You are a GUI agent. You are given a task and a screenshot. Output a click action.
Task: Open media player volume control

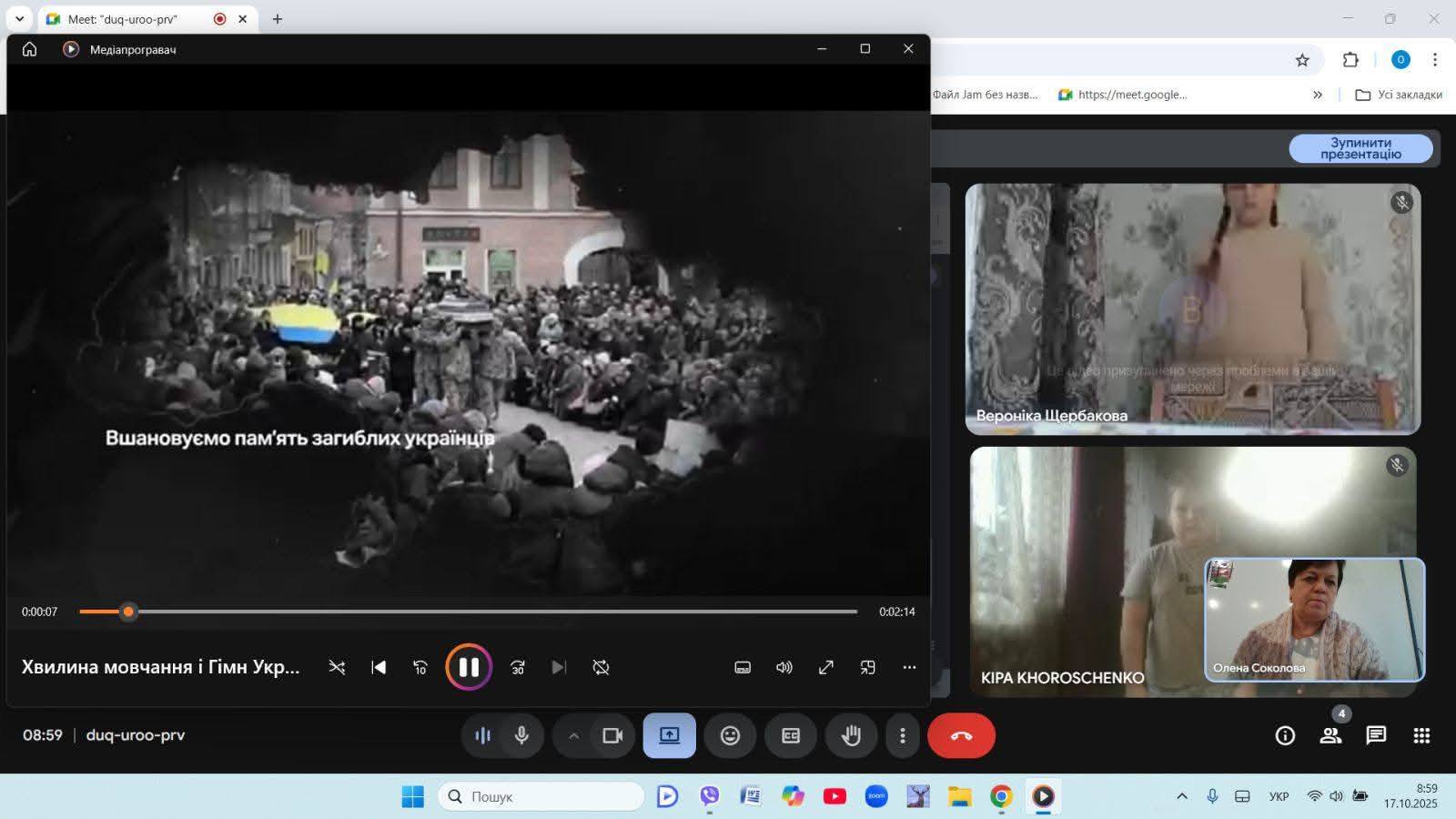(x=784, y=667)
